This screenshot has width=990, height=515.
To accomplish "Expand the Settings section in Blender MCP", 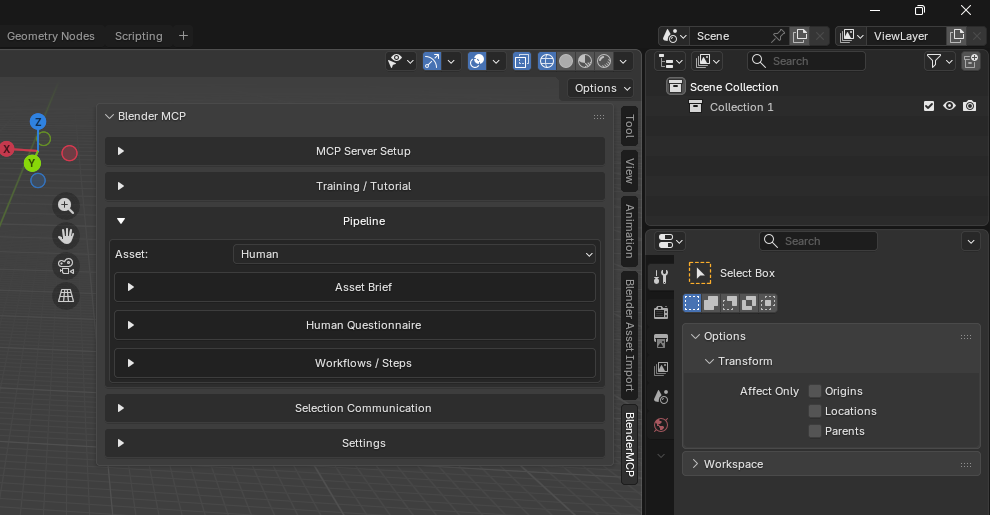I will pyautogui.click(x=355, y=443).
